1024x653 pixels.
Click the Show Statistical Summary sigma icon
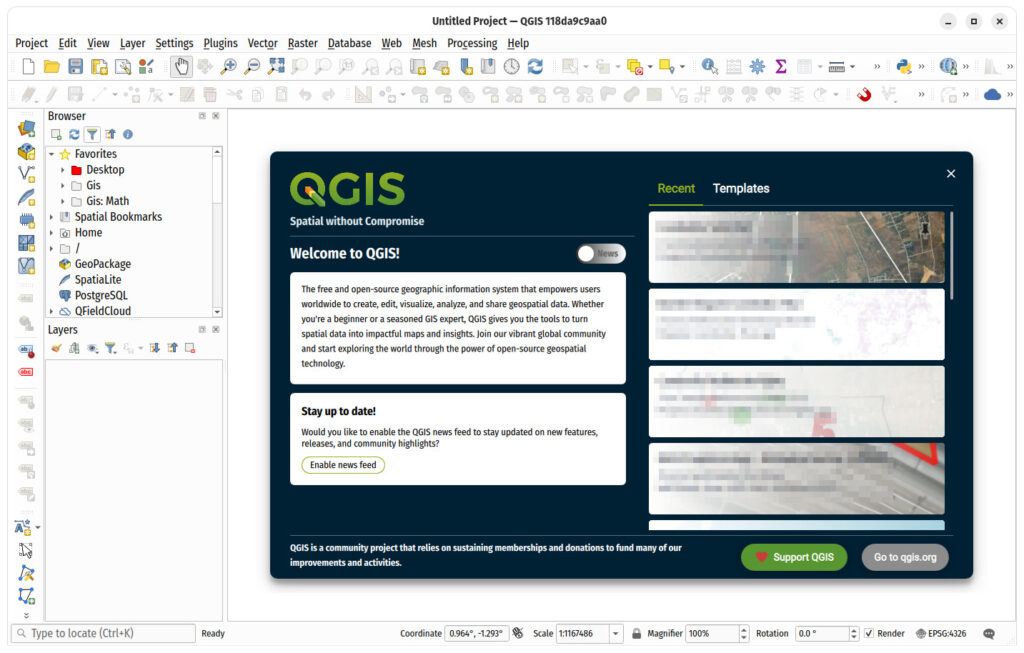781,66
